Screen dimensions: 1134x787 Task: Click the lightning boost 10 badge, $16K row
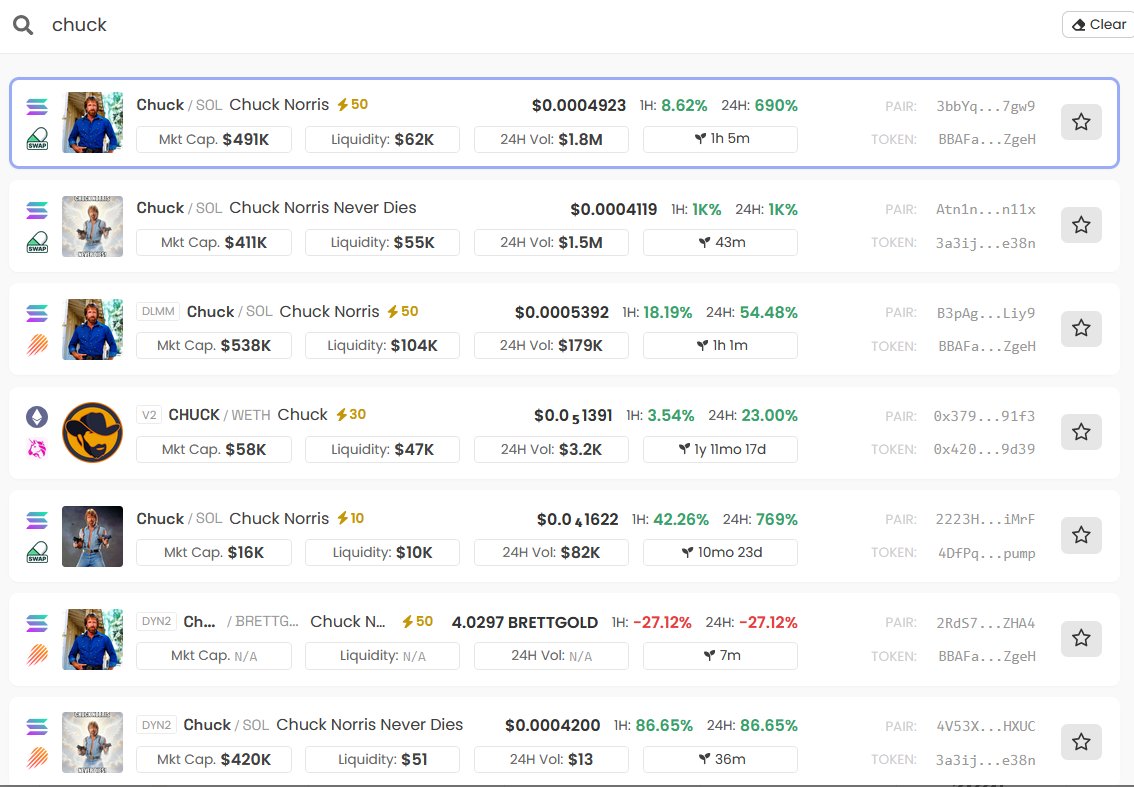pyautogui.click(x=350, y=519)
